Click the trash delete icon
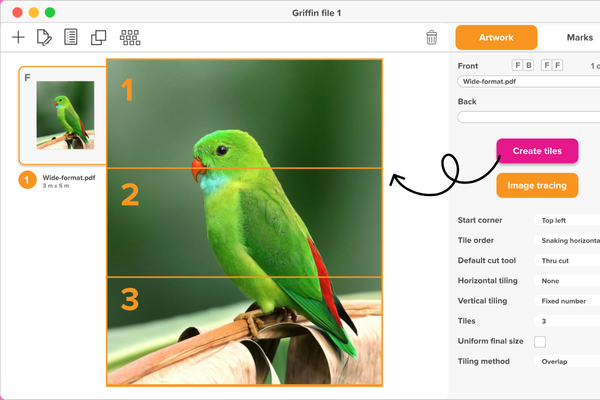Viewport: 600px width, 400px height. pos(432,37)
